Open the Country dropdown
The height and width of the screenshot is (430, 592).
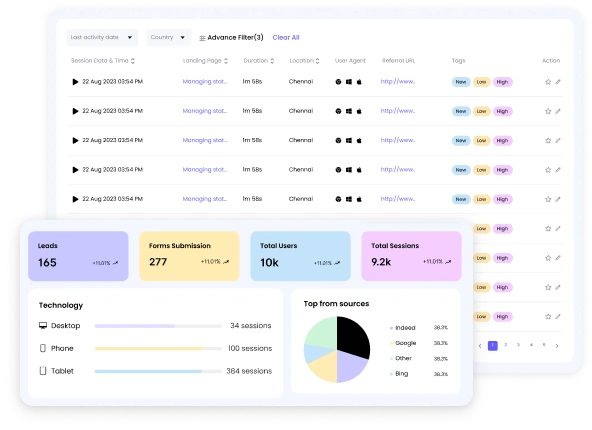[168, 37]
